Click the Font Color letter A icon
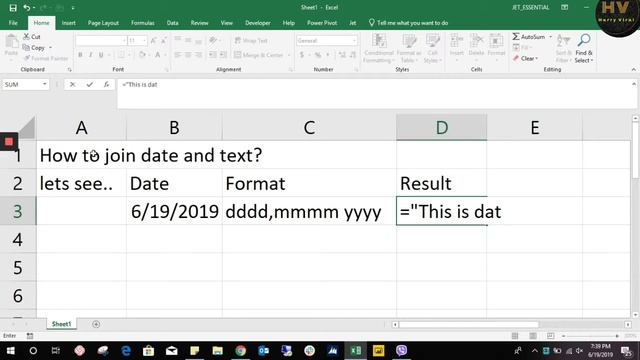 [x=158, y=55]
